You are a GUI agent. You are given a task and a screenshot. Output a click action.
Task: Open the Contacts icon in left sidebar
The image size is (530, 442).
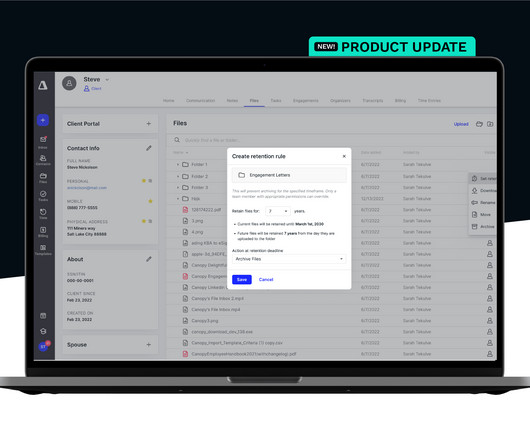[x=43, y=158]
